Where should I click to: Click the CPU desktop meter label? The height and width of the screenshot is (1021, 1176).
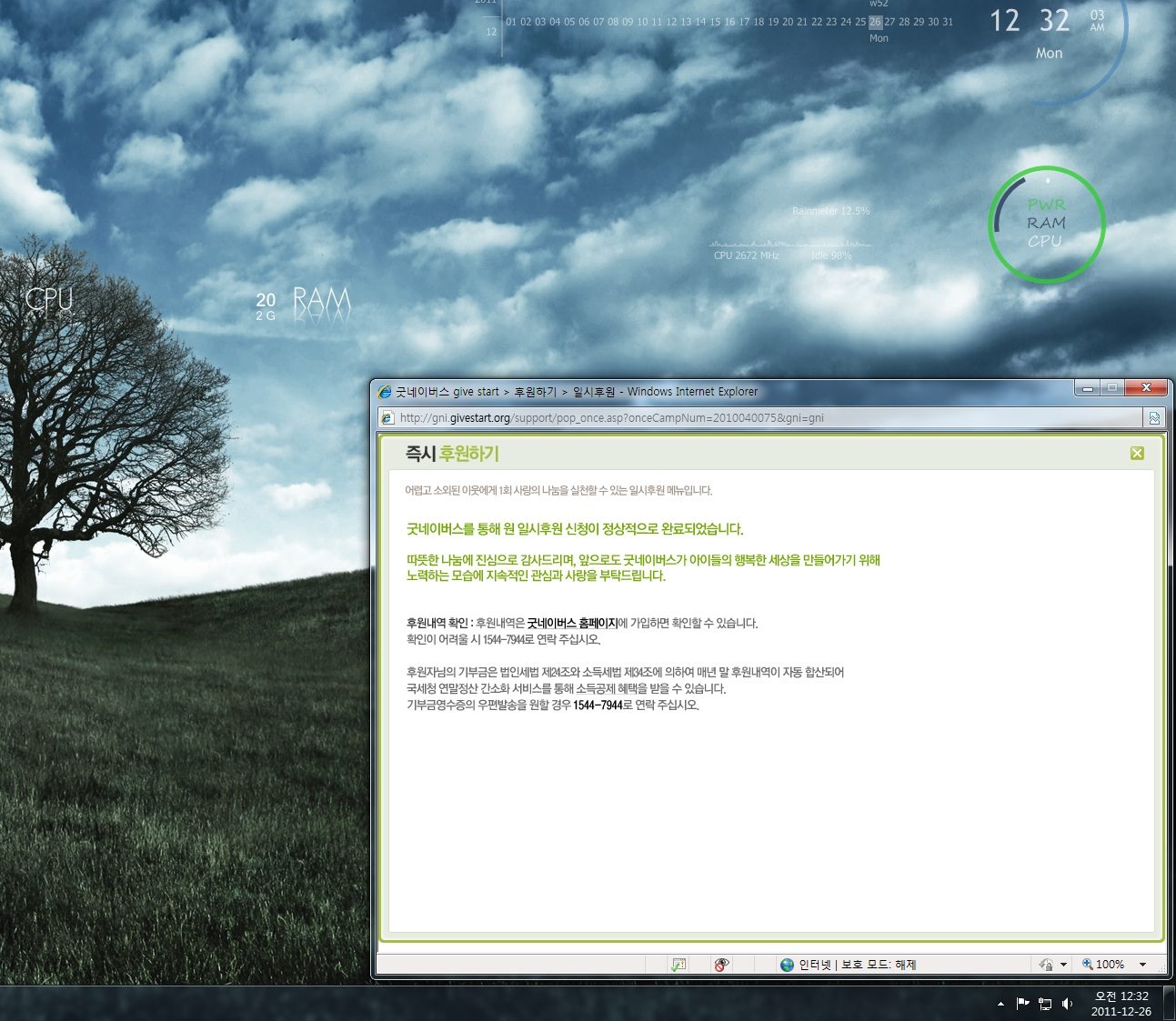[49, 299]
